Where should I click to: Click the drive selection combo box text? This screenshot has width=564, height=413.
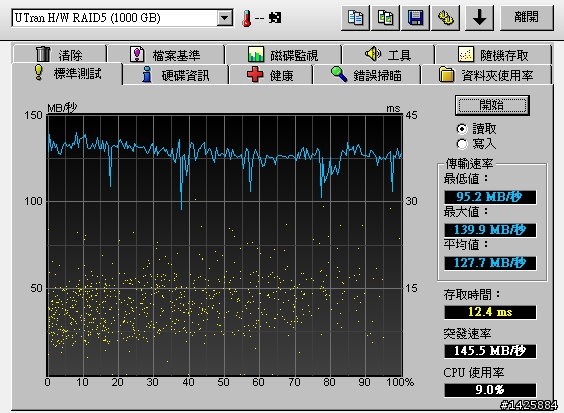(114, 18)
